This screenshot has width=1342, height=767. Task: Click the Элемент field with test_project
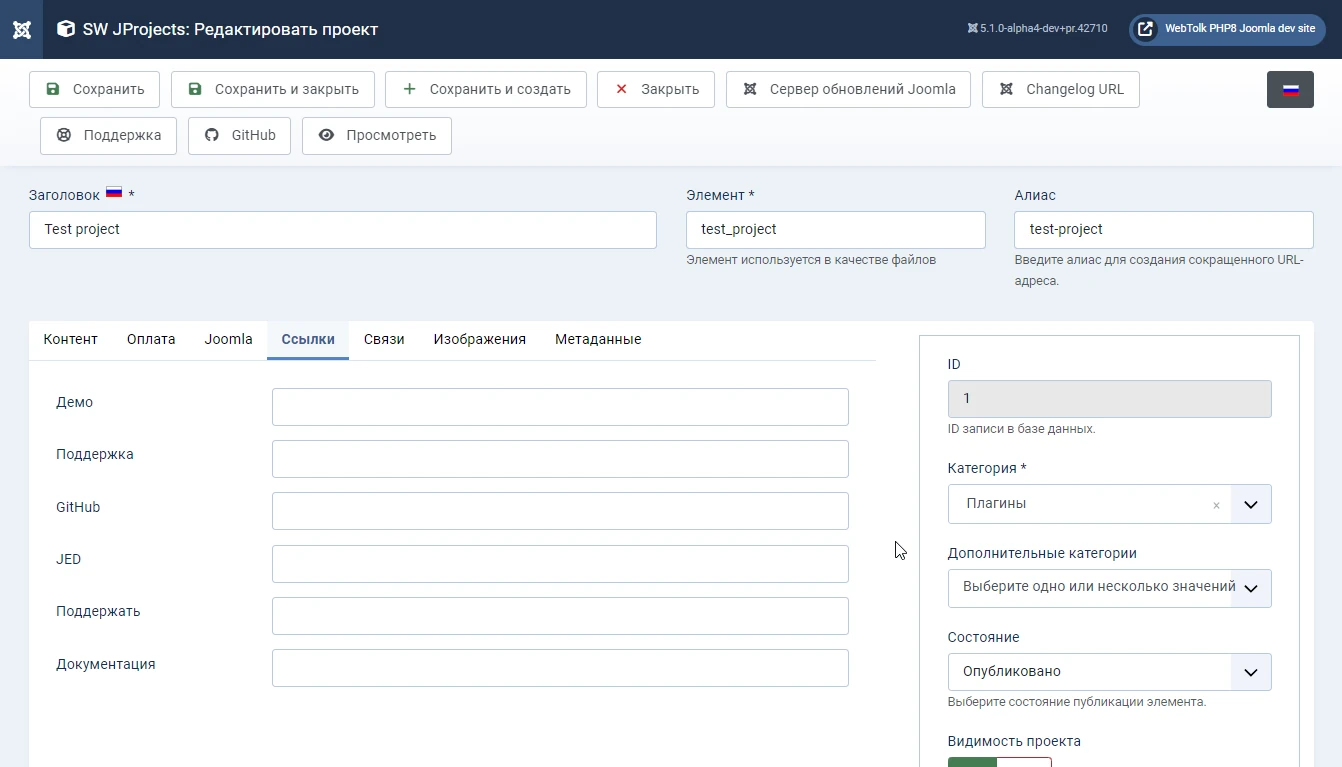(x=836, y=229)
